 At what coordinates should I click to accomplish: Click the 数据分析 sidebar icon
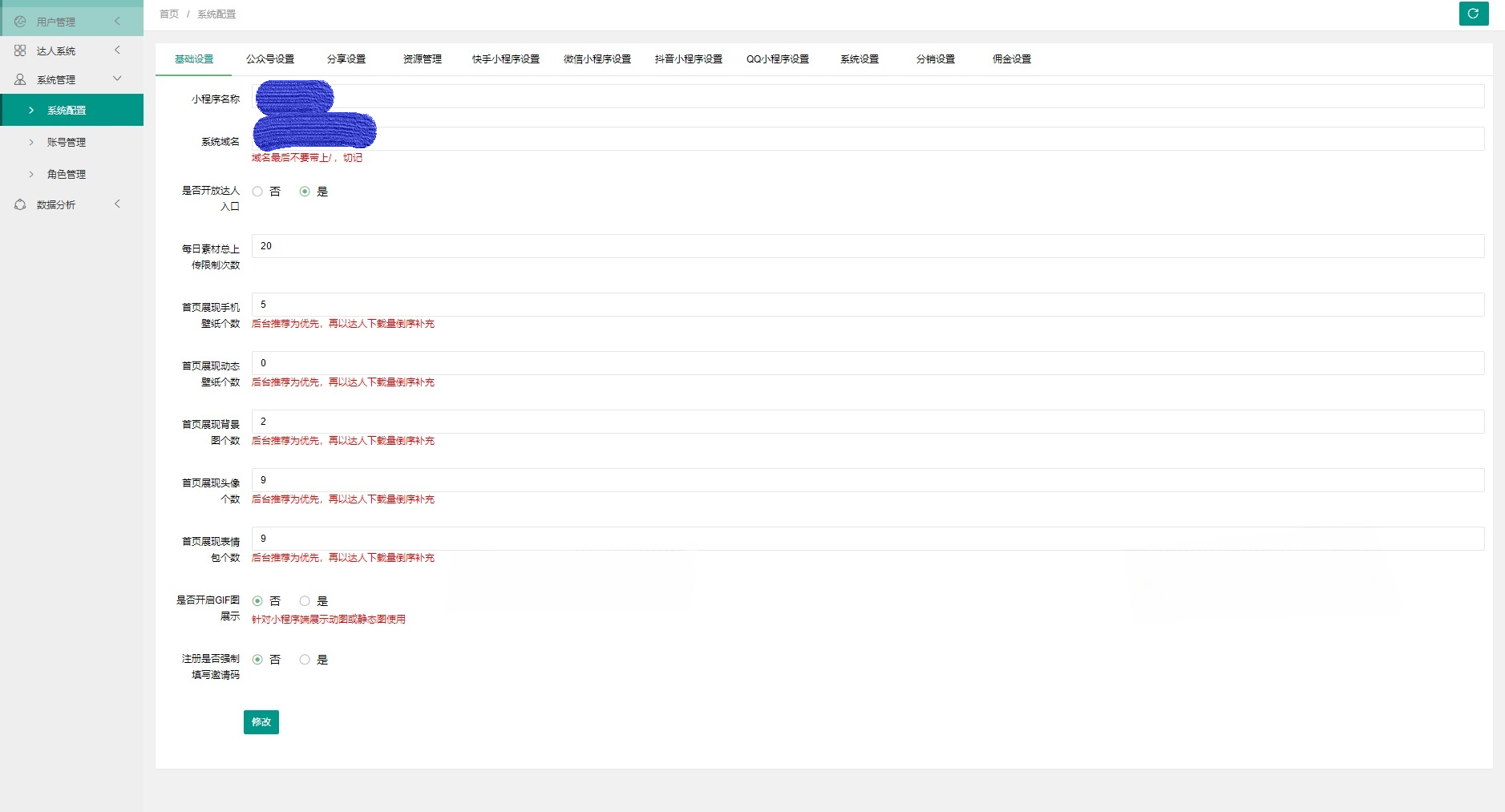point(20,204)
